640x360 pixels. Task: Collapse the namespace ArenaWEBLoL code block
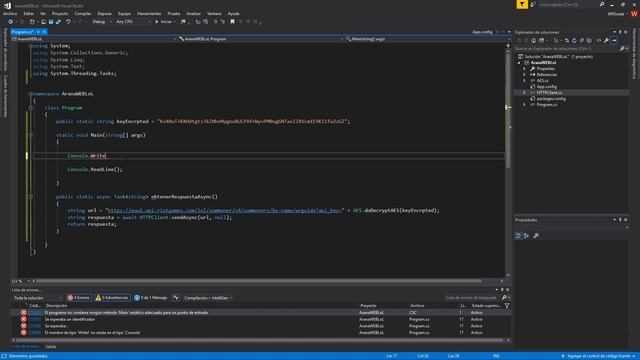(x=31, y=94)
